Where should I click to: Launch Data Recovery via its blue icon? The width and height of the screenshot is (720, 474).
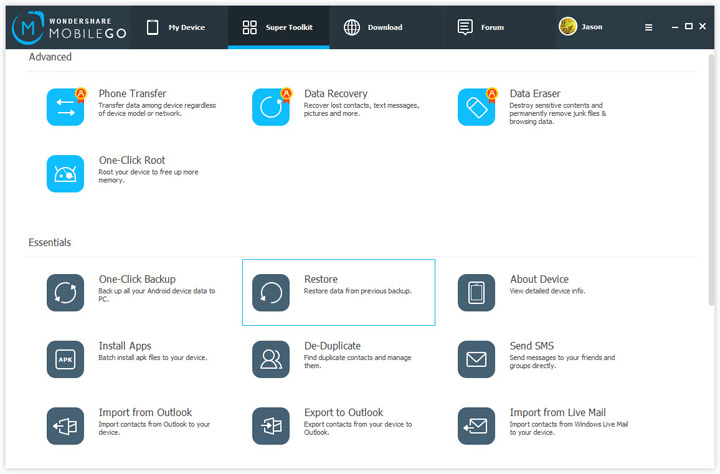click(271, 107)
